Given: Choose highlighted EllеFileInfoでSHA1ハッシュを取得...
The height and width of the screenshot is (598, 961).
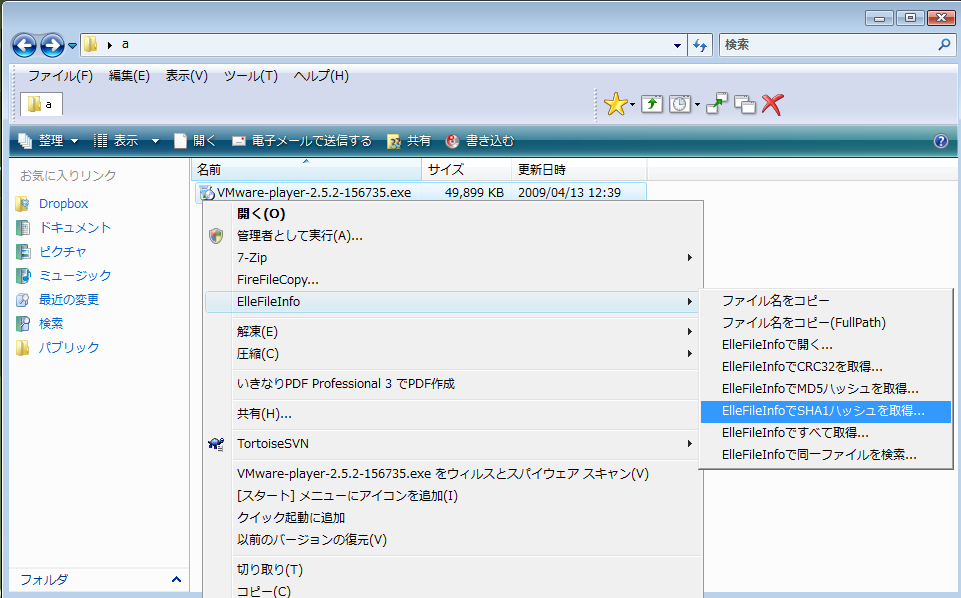Looking at the screenshot, I should pyautogui.click(x=826, y=411).
